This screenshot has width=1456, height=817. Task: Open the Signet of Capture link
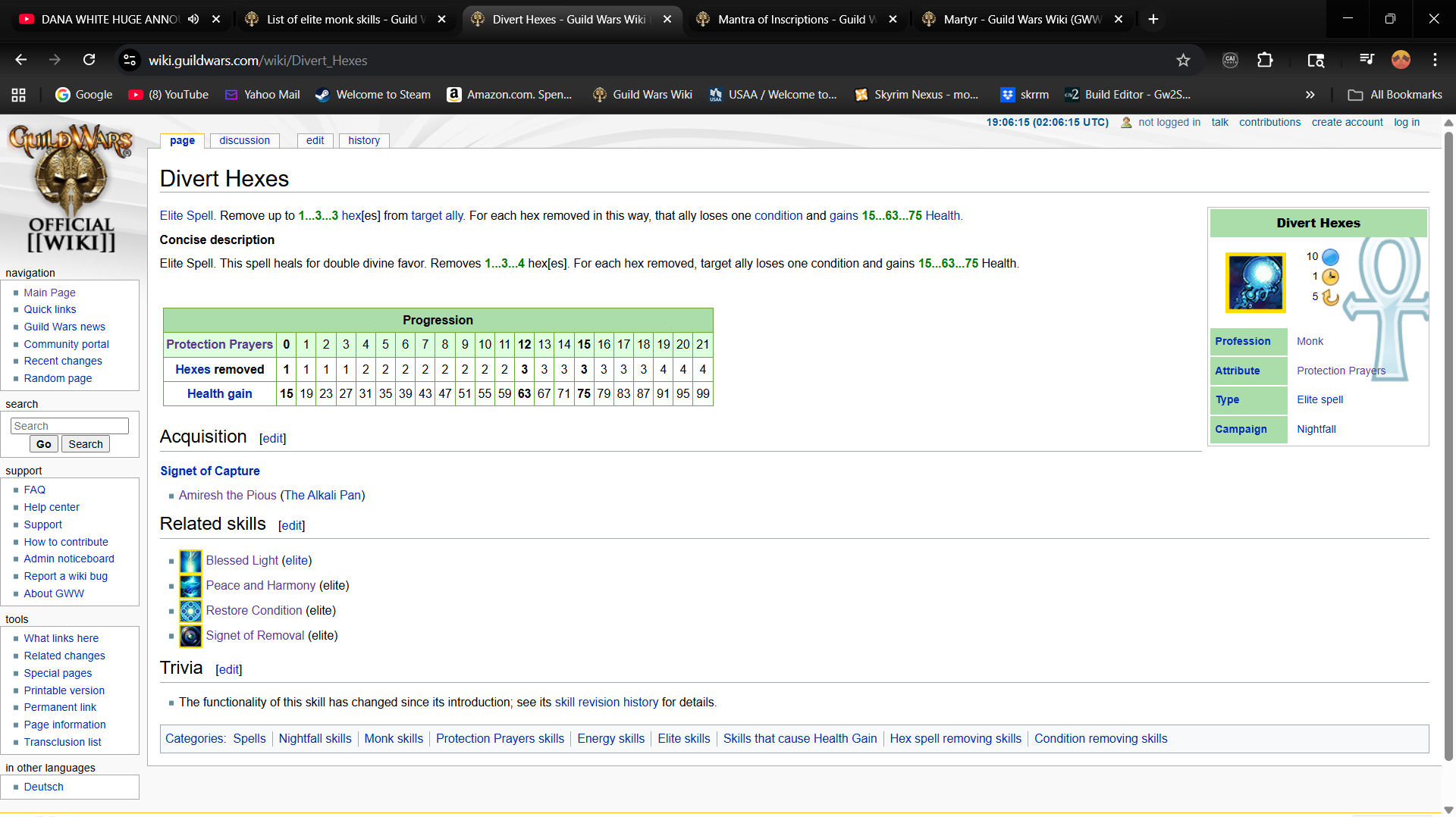point(210,471)
